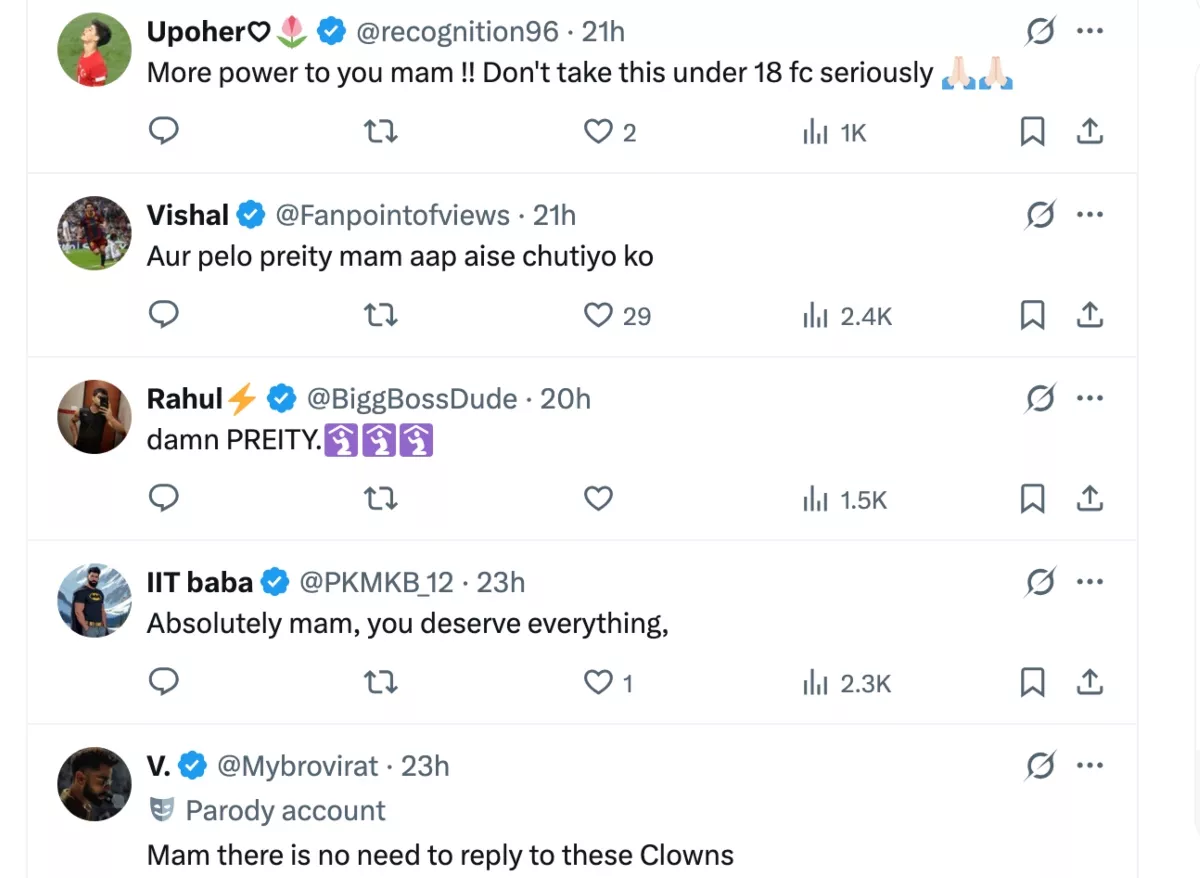Image resolution: width=1200 pixels, height=878 pixels.
Task: Bookmark Upoher's tweet
Action: 1032,131
